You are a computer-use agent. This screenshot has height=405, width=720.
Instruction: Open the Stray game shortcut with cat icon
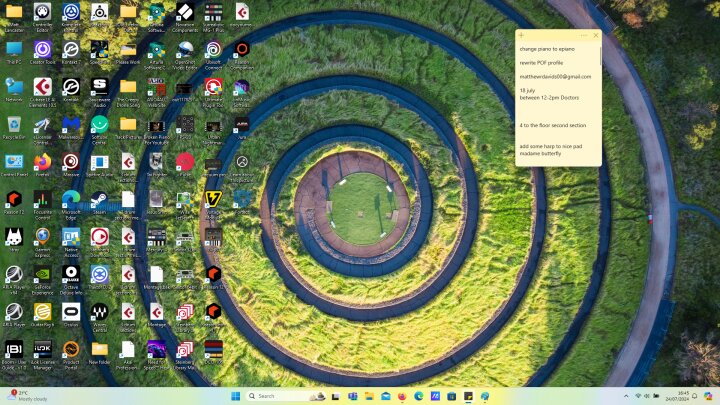[x=14, y=240]
